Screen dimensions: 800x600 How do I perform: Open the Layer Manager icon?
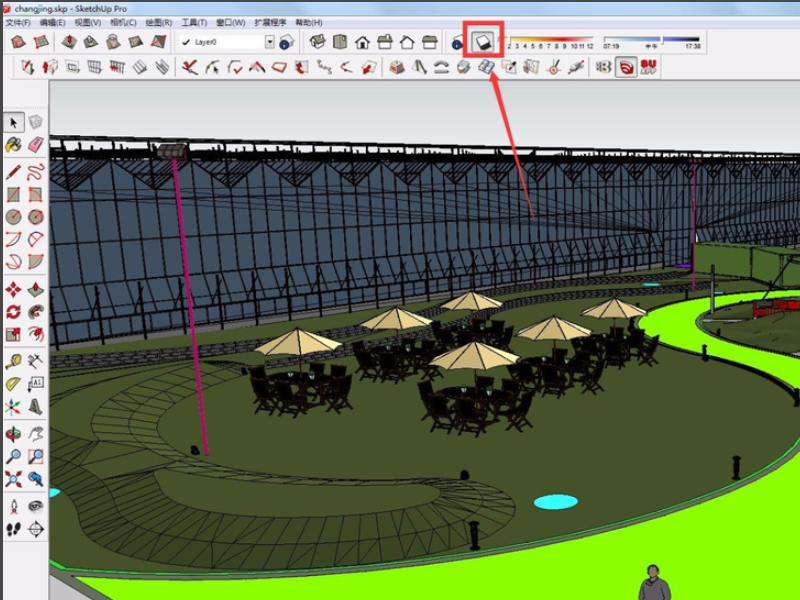[287, 42]
